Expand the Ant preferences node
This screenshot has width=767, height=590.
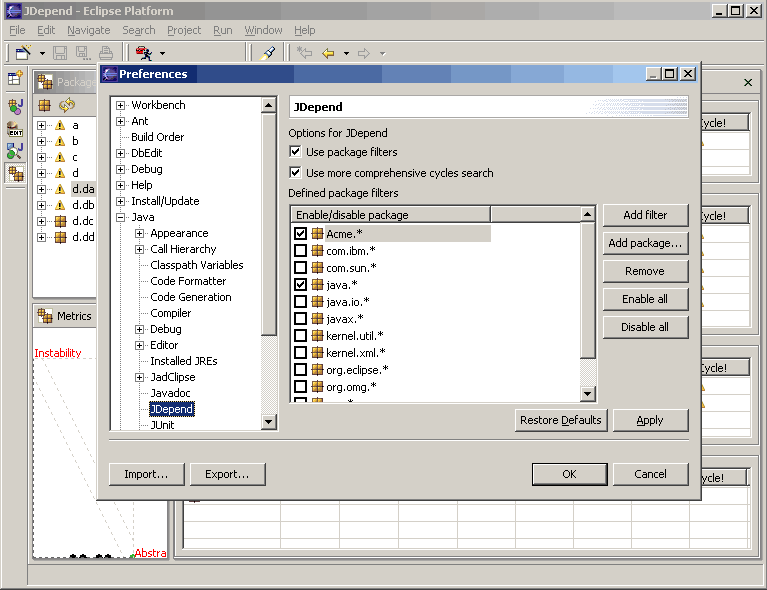point(120,121)
